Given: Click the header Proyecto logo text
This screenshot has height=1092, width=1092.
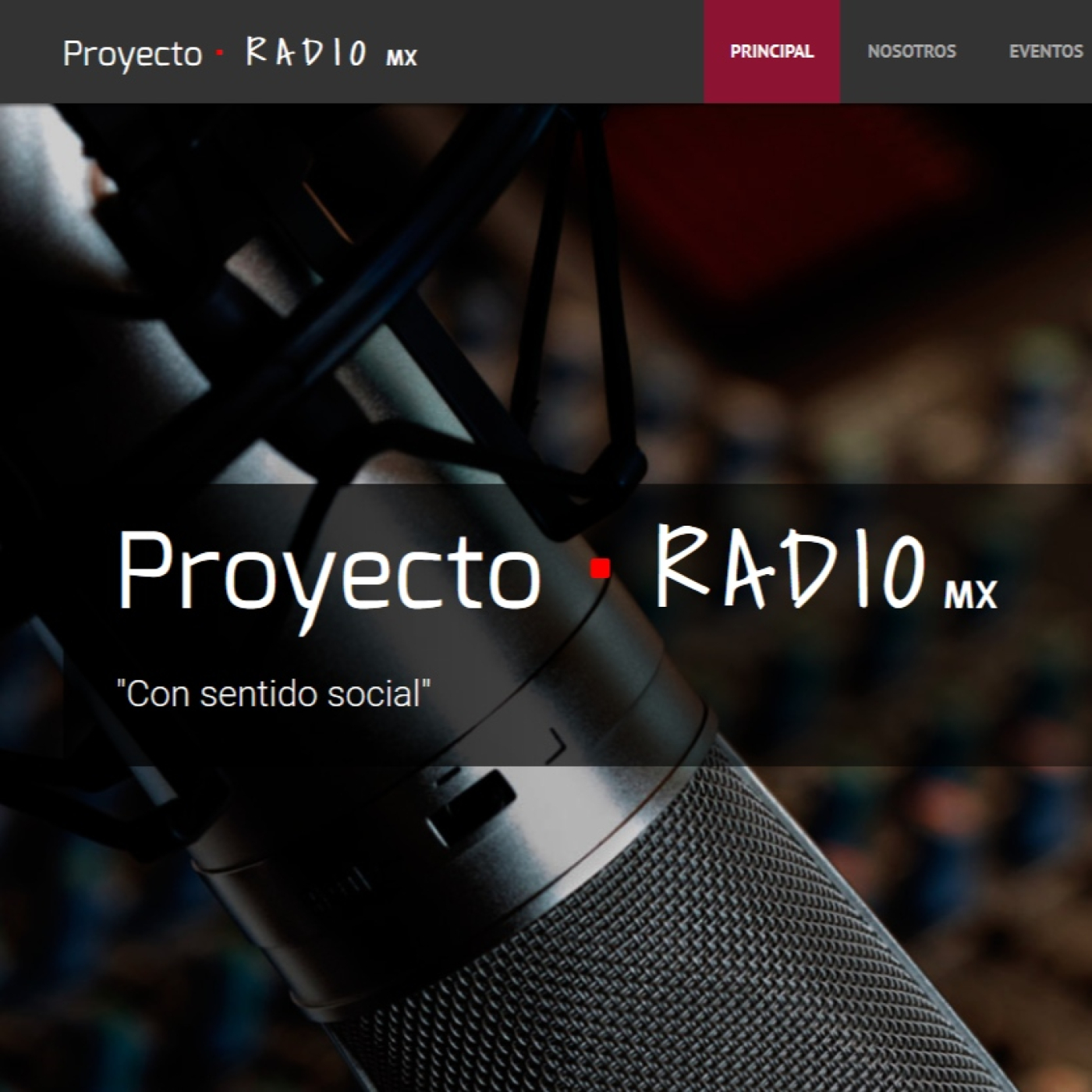Looking at the screenshot, I should point(133,55).
